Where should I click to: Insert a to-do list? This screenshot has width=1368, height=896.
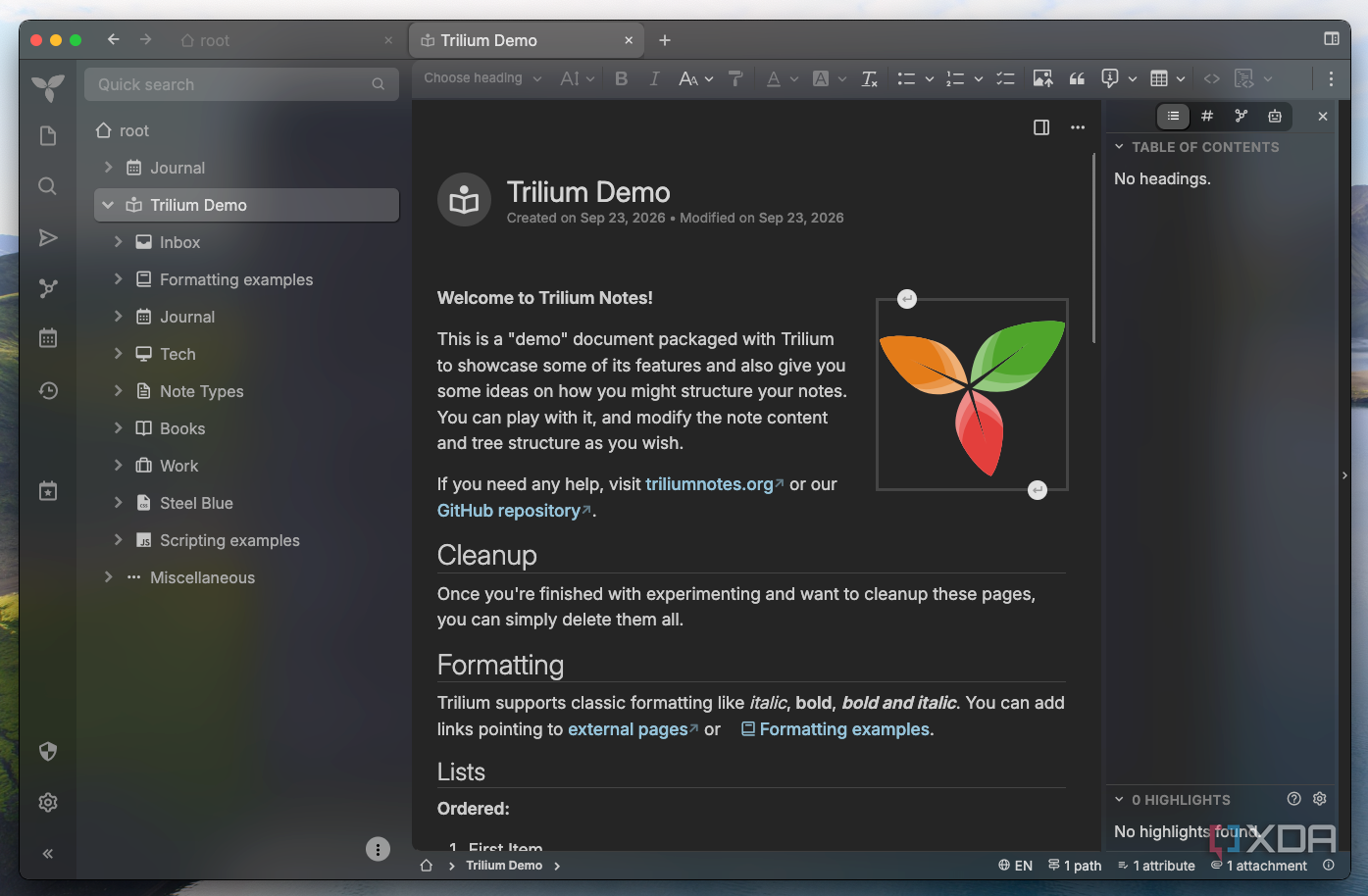[x=1005, y=78]
